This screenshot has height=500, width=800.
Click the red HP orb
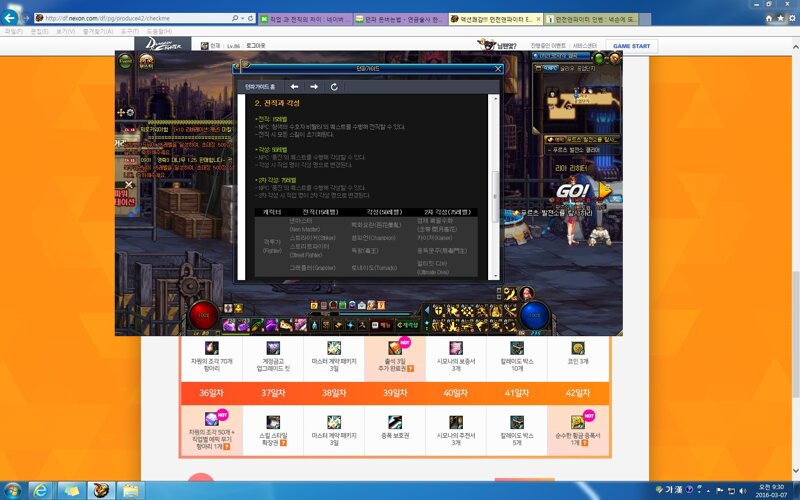(x=204, y=315)
